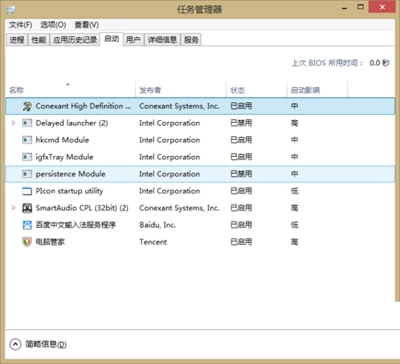This screenshot has width=400, height=364.
Task: Select the Conexant High Definition row name
Action: 83,106
